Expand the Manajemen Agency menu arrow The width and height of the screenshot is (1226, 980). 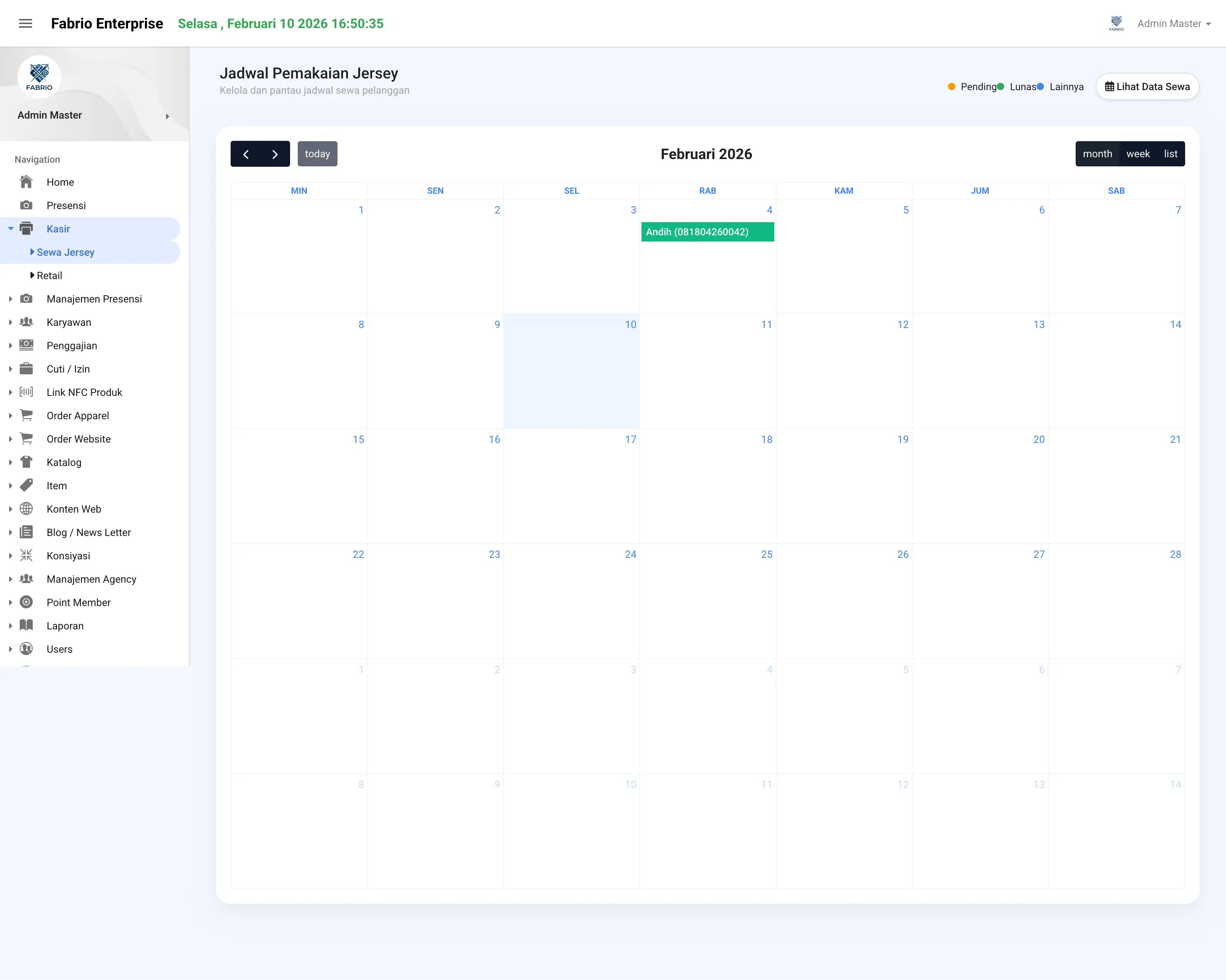[10, 579]
